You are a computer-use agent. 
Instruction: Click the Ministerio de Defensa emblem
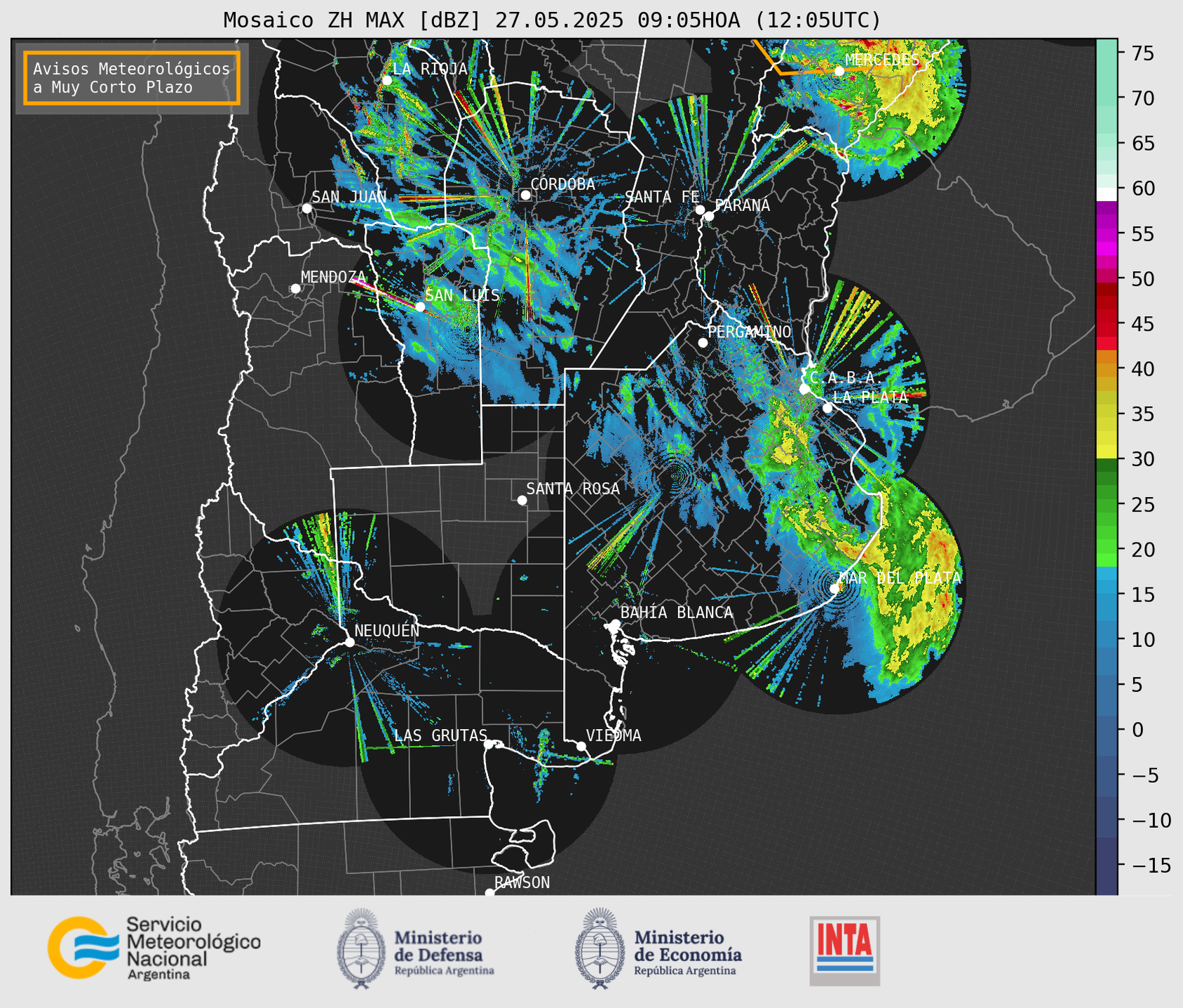click(361, 948)
